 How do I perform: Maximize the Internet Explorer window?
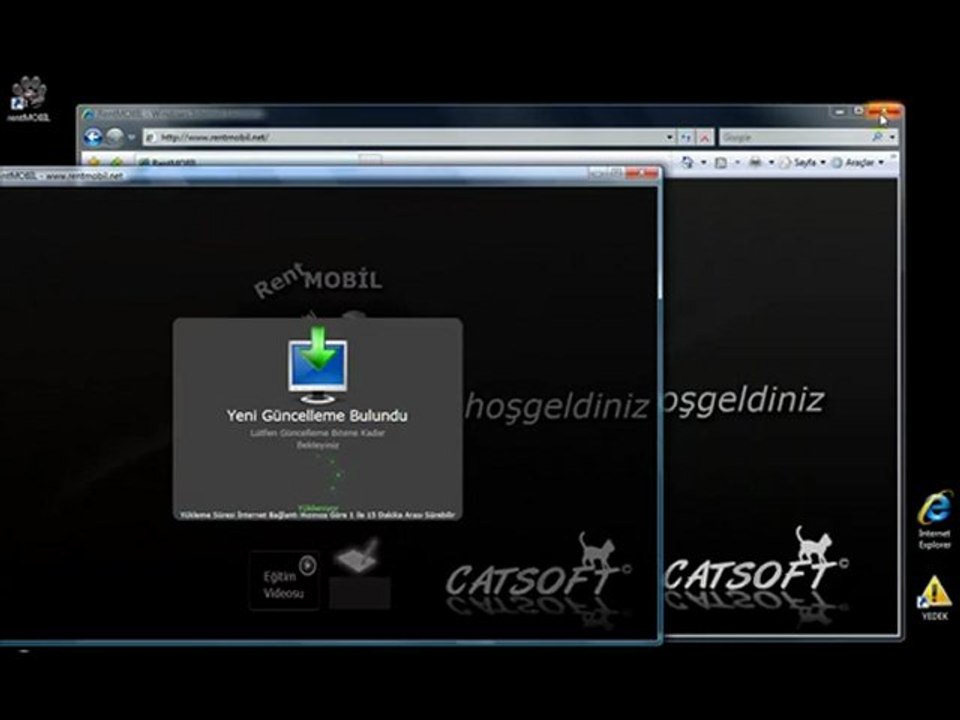tap(857, 111)
